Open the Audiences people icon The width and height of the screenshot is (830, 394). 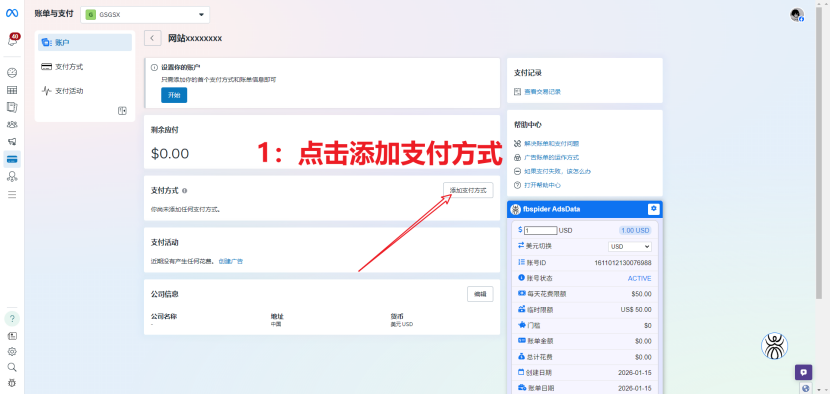[12, 124]
